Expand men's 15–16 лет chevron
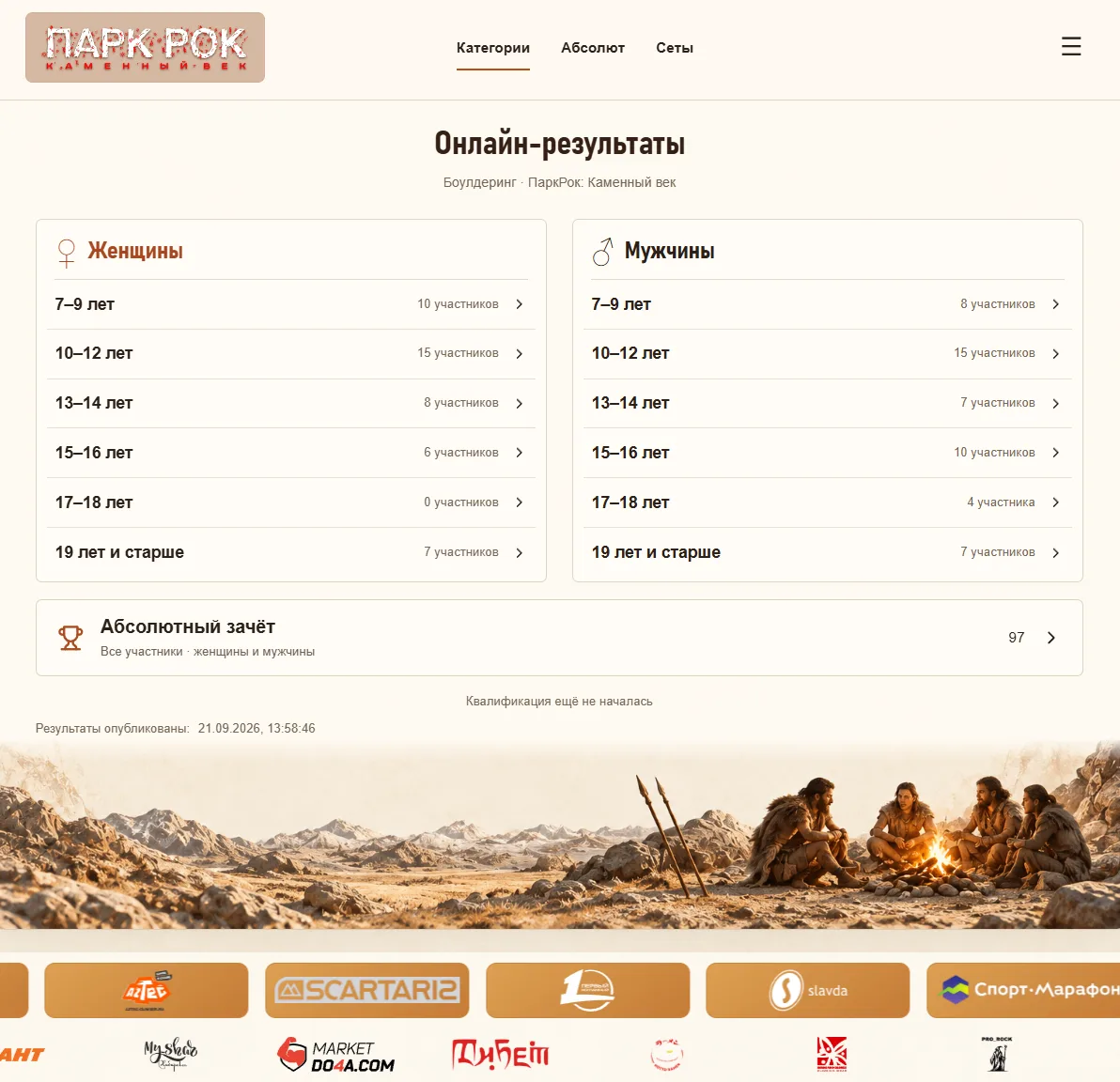This screenshot has height=1082, width=1120. click(x=1056, y=453)
